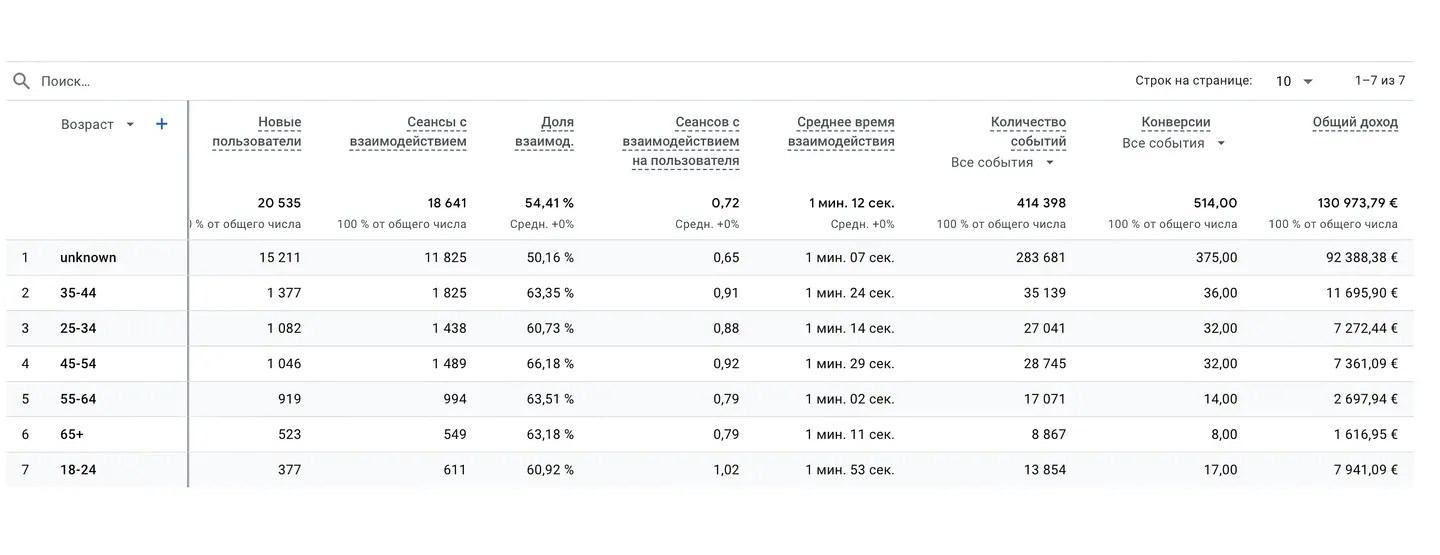Select the 35-44 age row

click(x=78, y=293)
